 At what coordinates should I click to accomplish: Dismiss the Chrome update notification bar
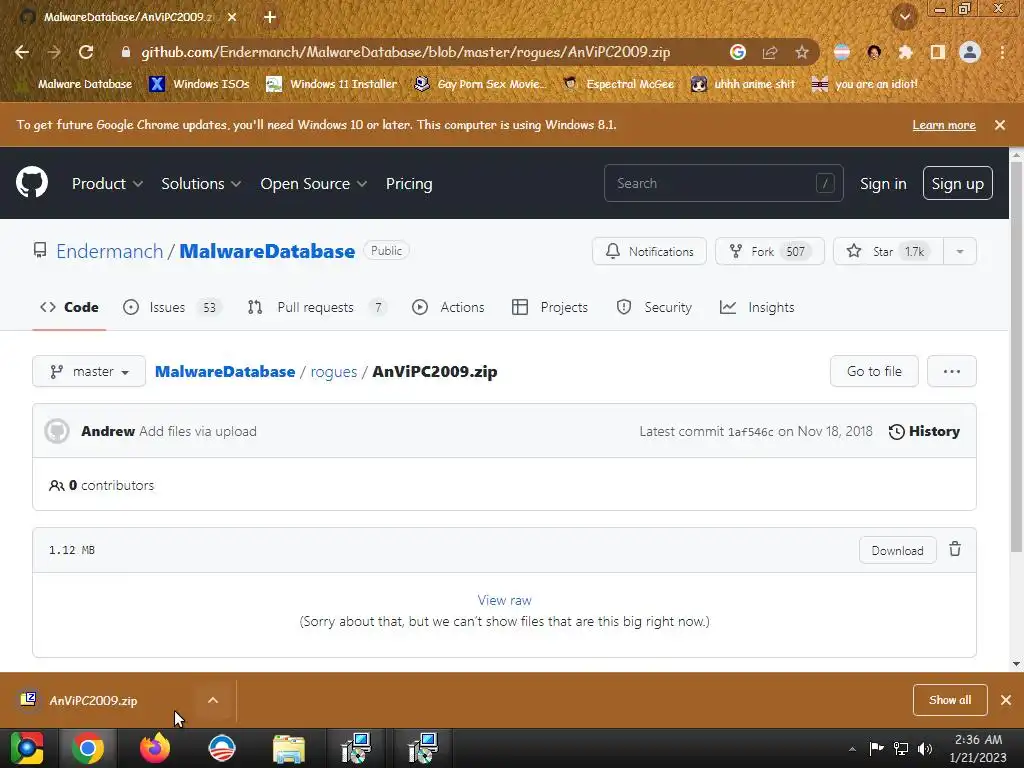pos(1000,125)
